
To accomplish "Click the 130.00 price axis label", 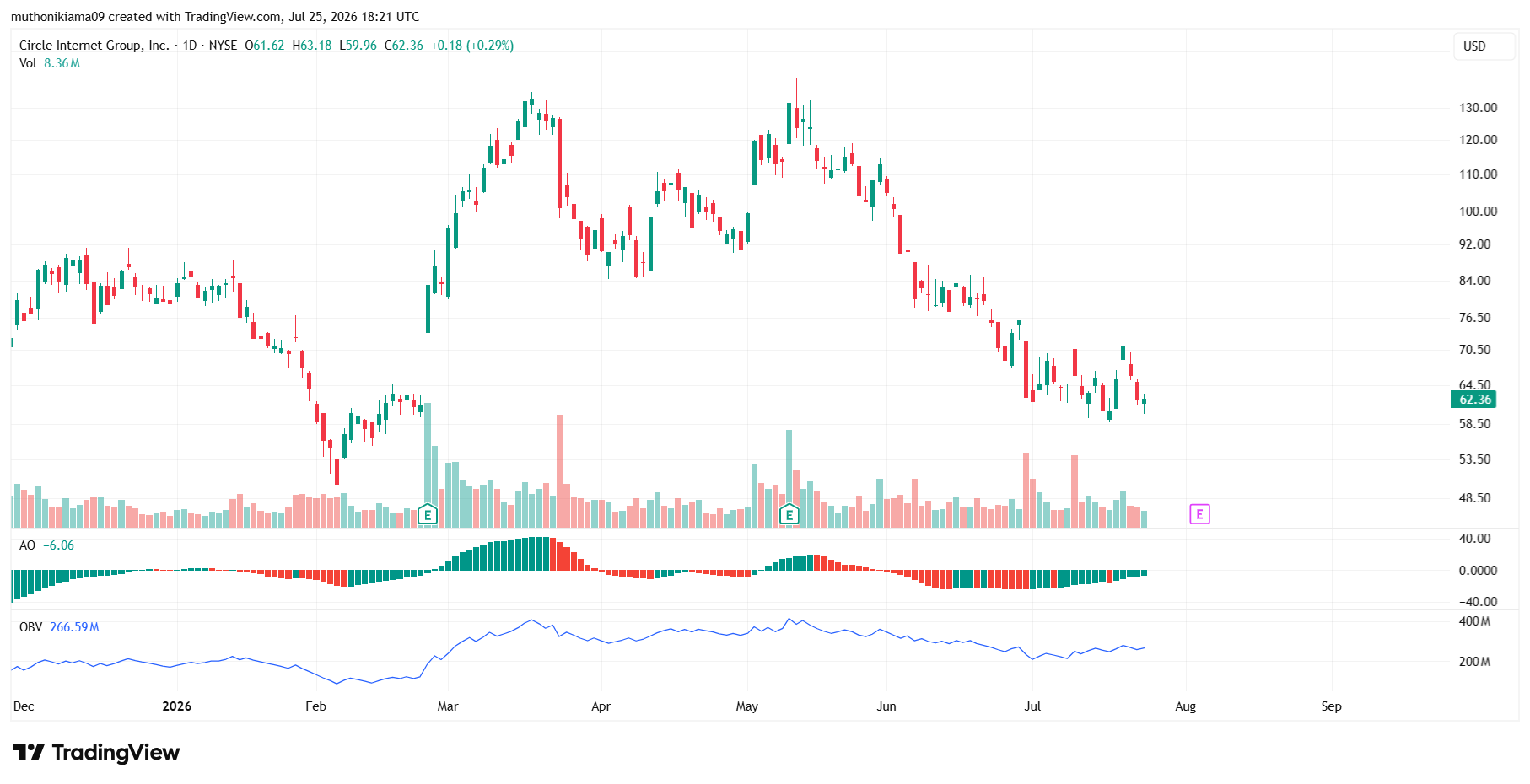I will coord(1478,108).
